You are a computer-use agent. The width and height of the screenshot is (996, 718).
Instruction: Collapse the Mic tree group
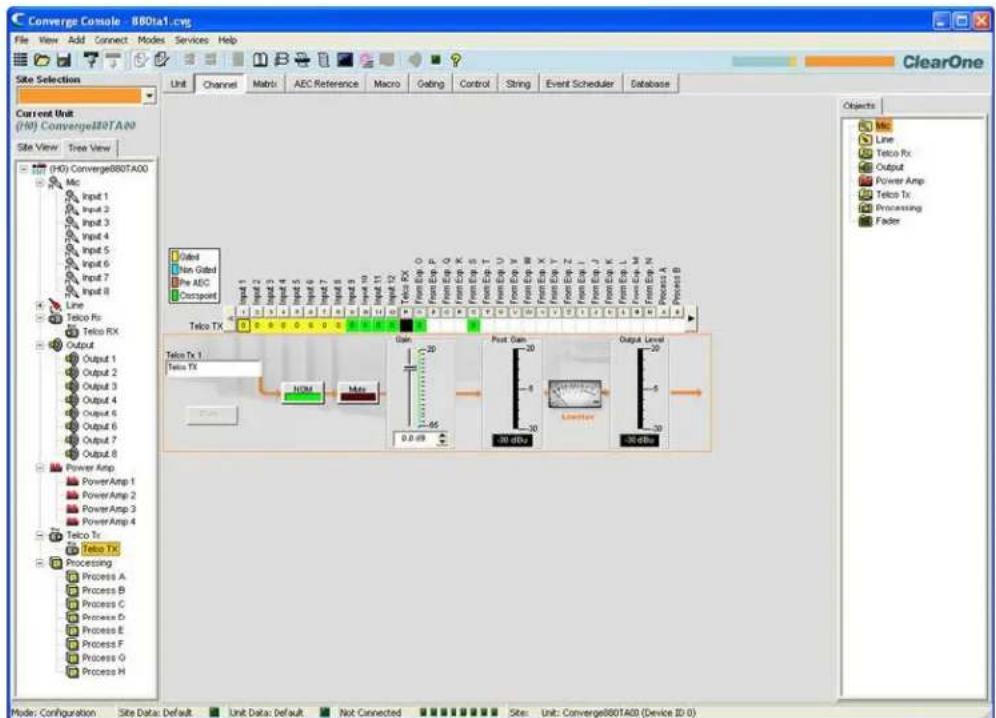40,182
